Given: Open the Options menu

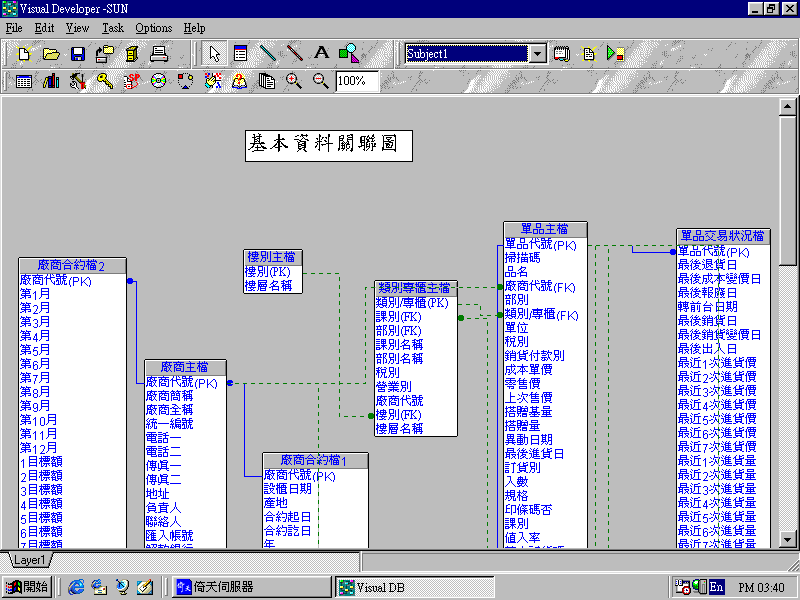Looking at the screenshot, I should click(153, 28).
